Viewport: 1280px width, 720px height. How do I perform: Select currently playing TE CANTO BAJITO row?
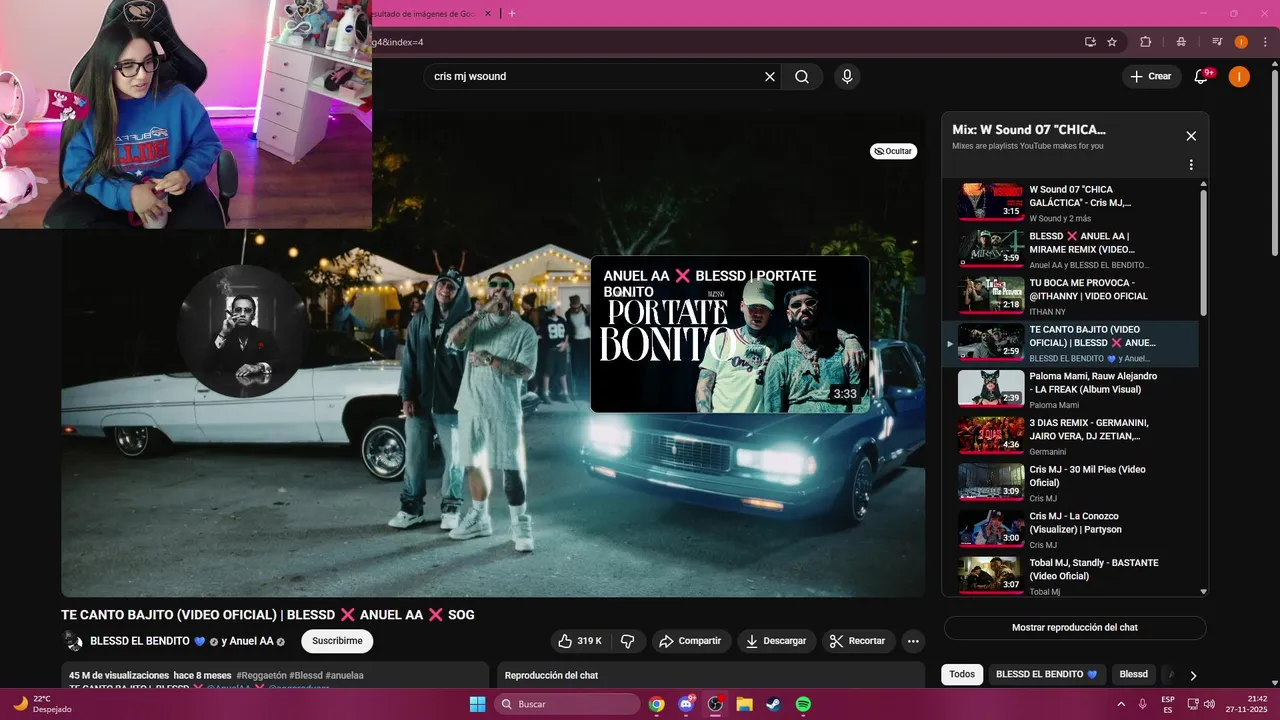click(1070, 342)
